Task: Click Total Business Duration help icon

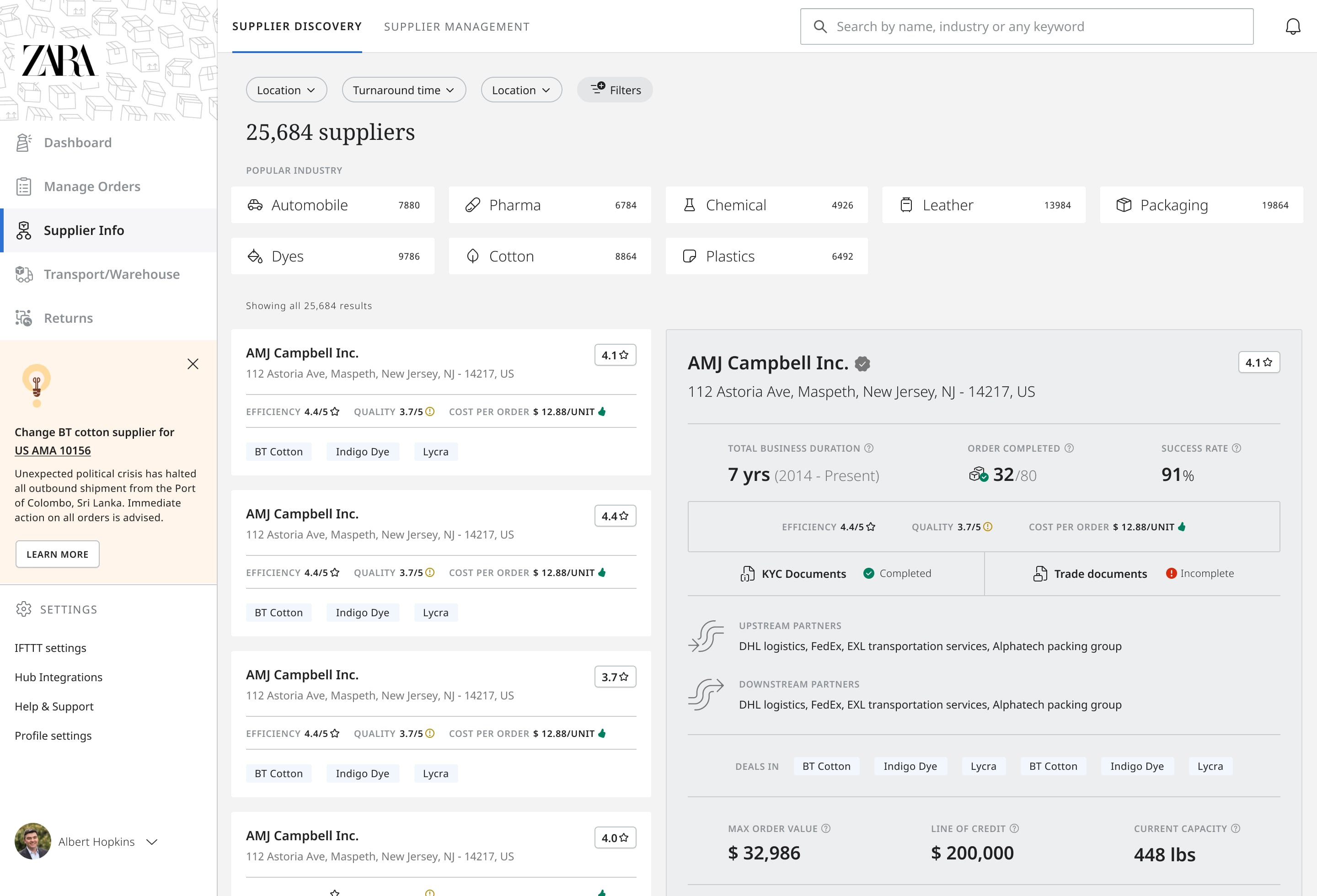Action: (869, 448)
